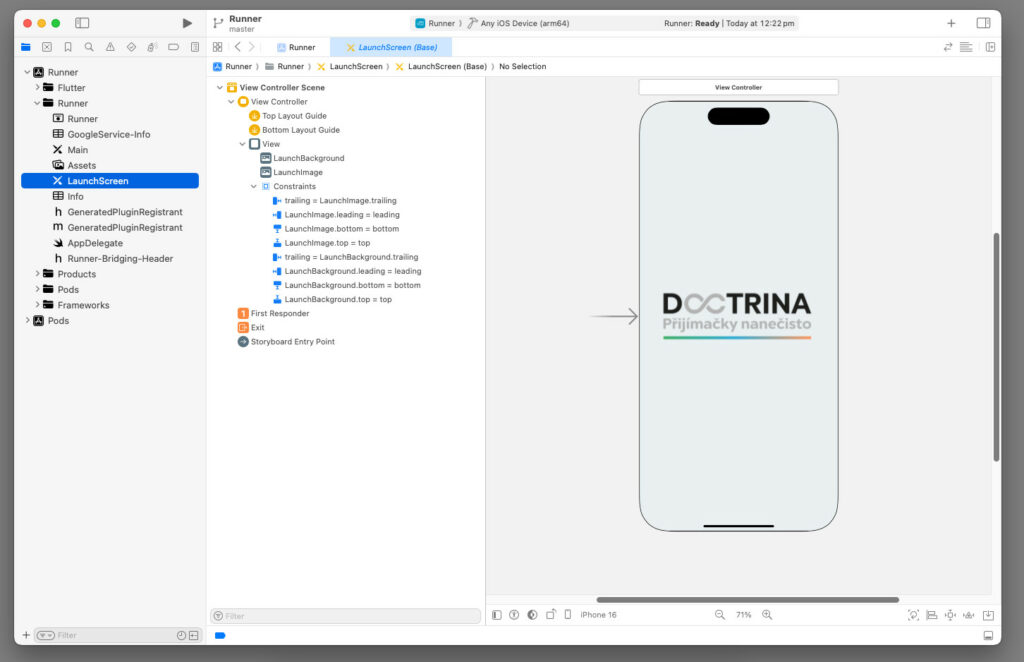The width and height of the screenshot is (1024, 662).
Task: Expand the Flutter folder
Action: tap(37, 87)
